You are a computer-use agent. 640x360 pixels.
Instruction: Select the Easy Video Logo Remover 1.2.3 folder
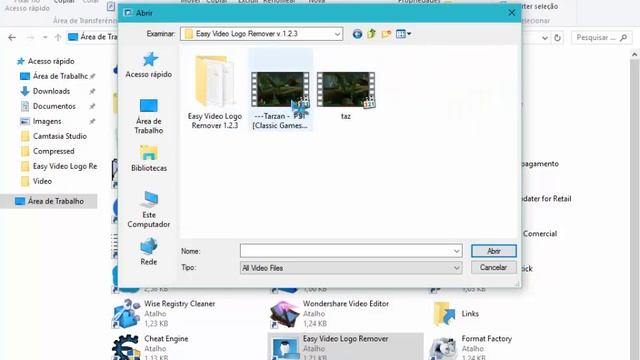pos(214,93)
